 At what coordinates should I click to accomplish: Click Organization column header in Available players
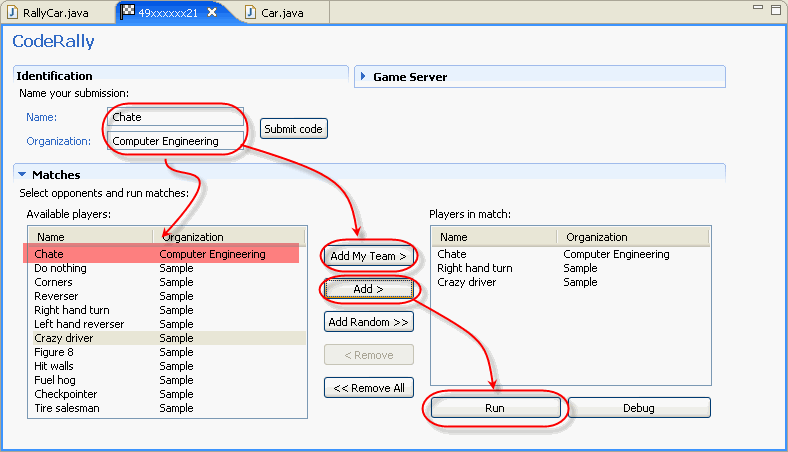tap(229, 237)
